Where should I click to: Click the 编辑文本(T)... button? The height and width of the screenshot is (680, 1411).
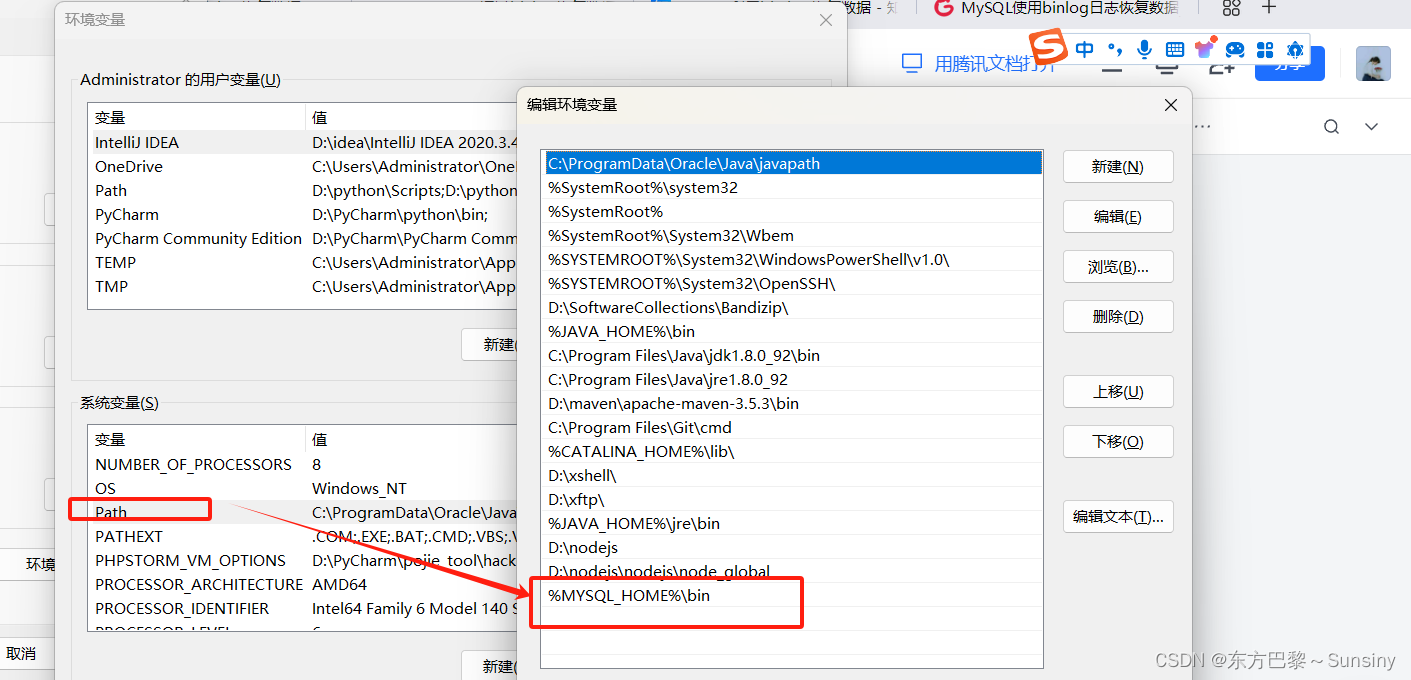pyautogui.click(x=1118, y=517)
